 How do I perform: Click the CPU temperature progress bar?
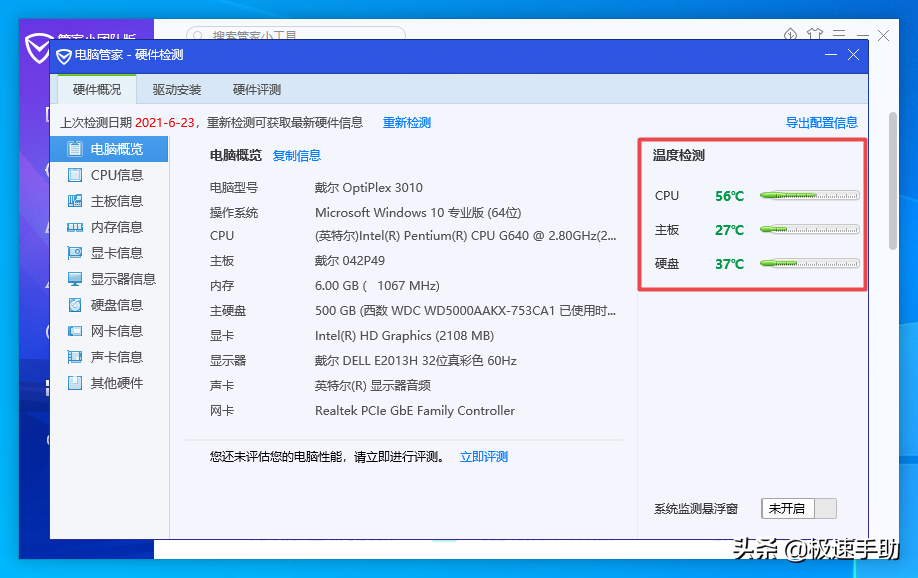point(809,196)
